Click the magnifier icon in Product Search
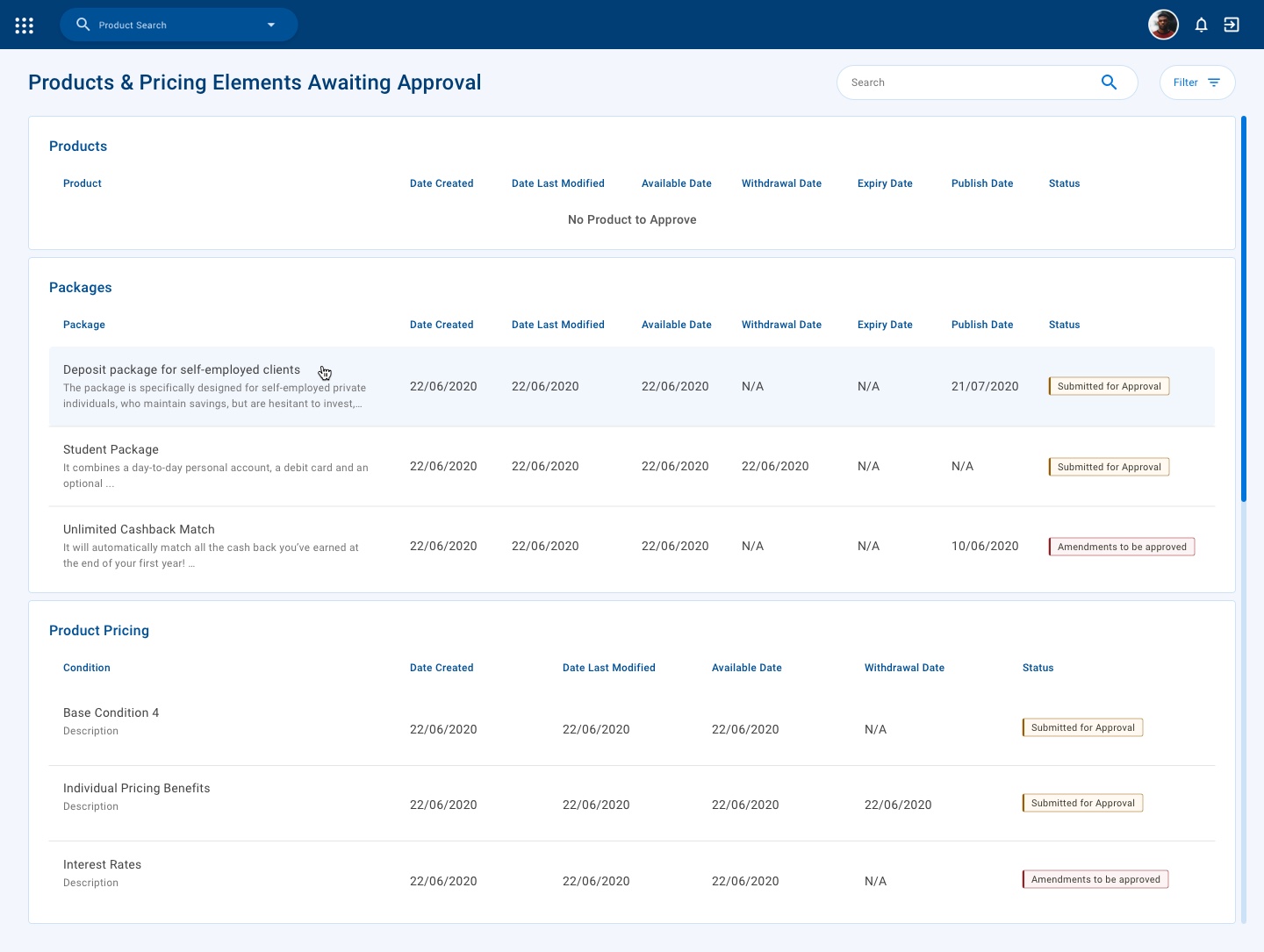Viewport: 1264px width, 952px height. click(83, 25)
